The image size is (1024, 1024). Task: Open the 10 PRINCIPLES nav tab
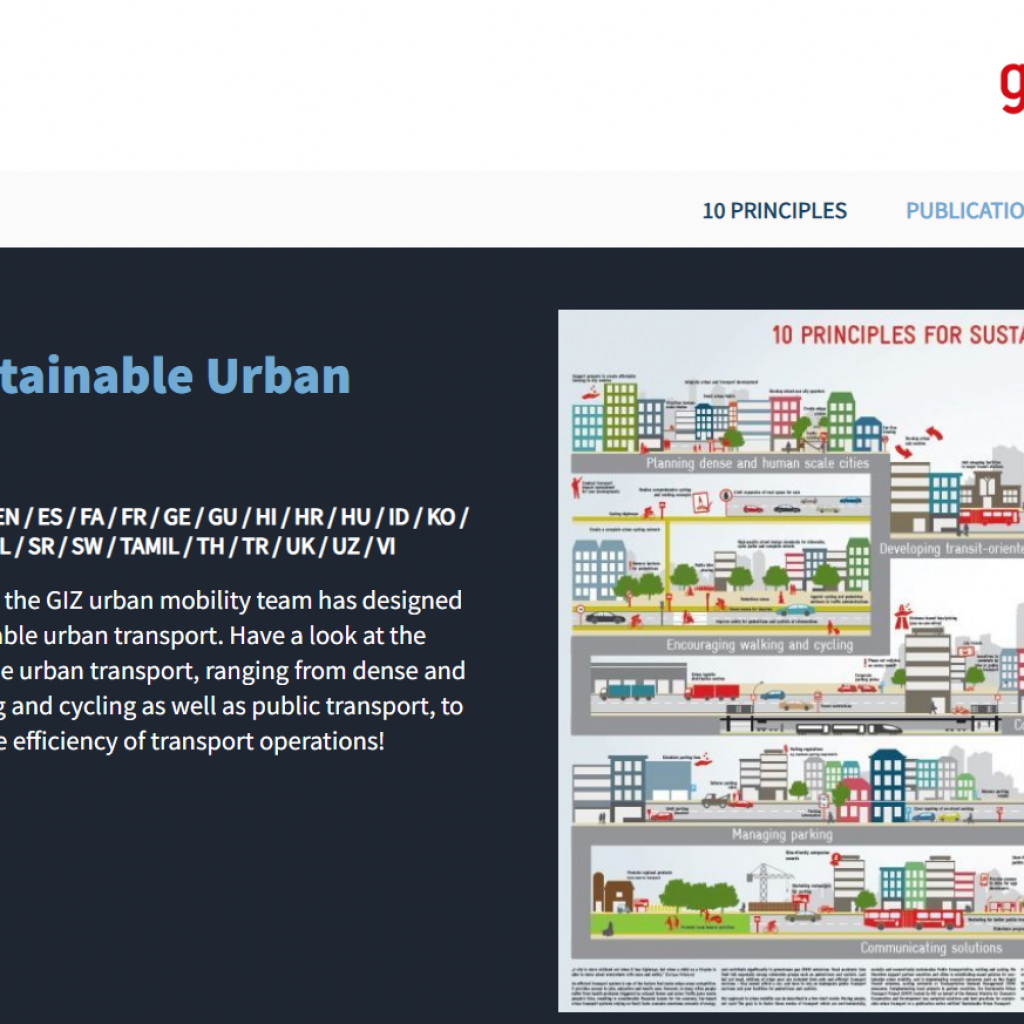(774, 211)
